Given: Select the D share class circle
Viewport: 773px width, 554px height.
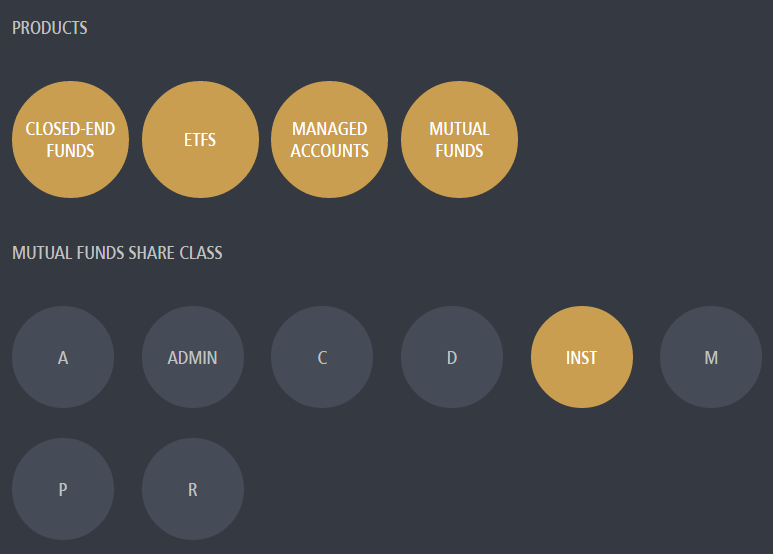Looking at the screenshot, I should point(452,357).
